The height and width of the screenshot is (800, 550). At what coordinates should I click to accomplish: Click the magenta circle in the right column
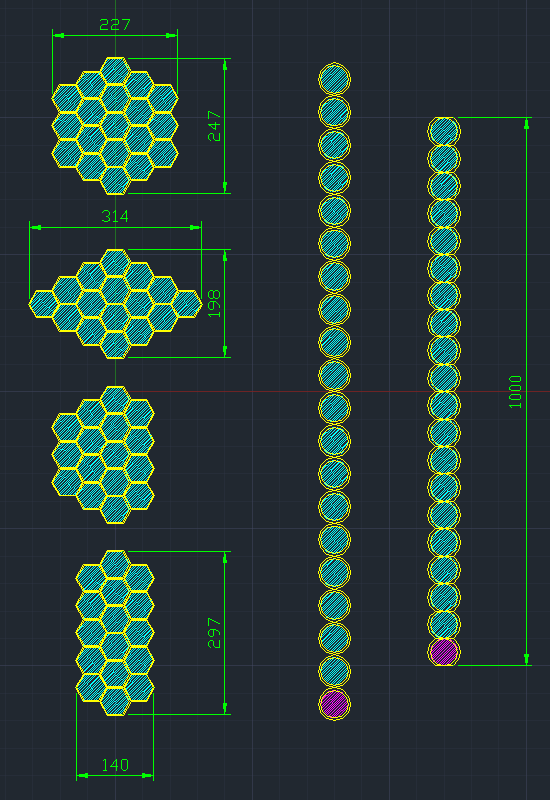tap(444, 652)
